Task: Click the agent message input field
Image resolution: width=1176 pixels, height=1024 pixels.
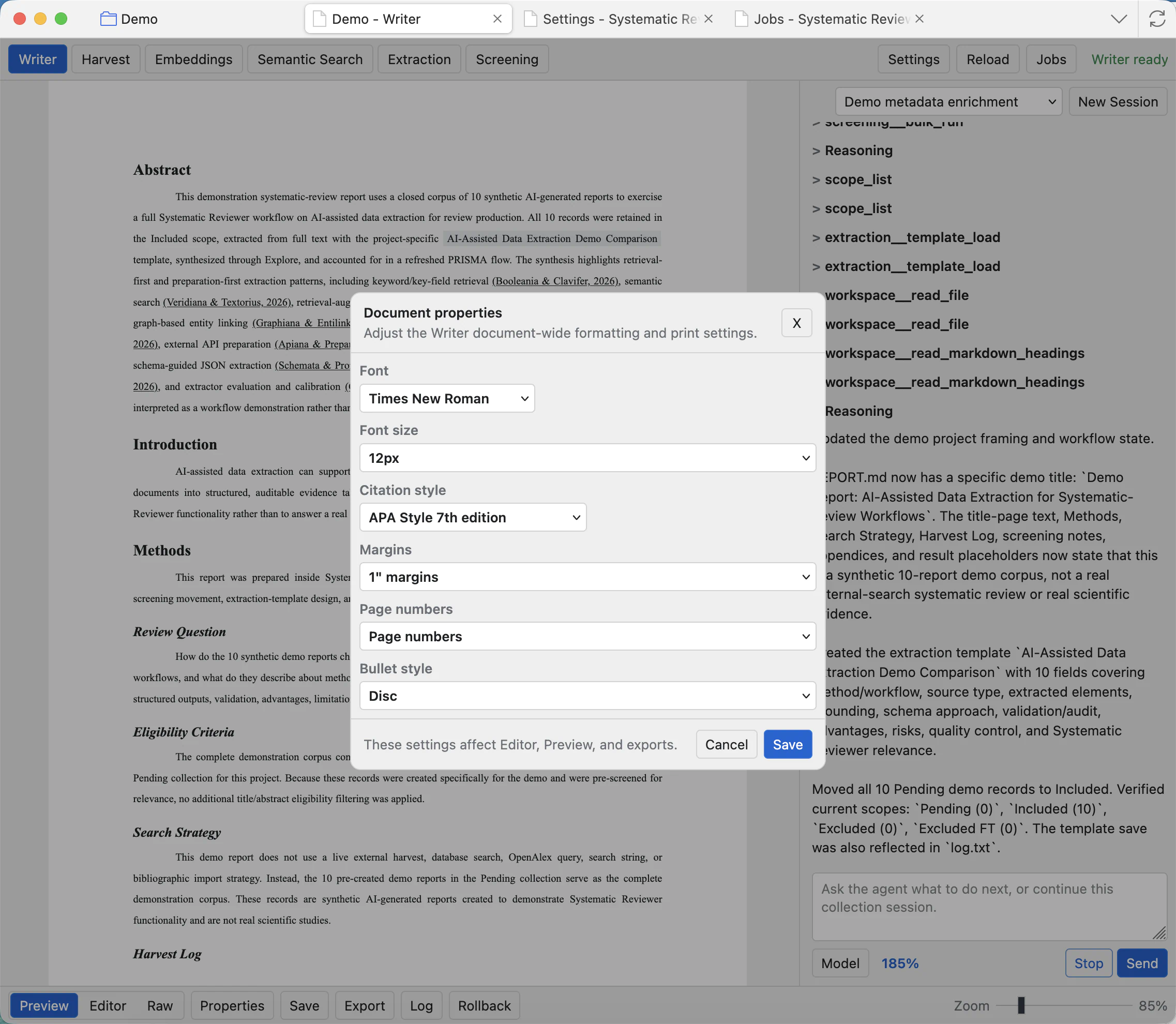Action: (989, 906)
